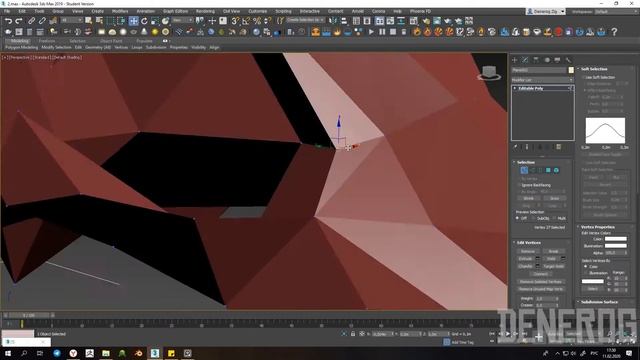Collapse the Selection rollout
640x360 pixels.
(526, 162)
